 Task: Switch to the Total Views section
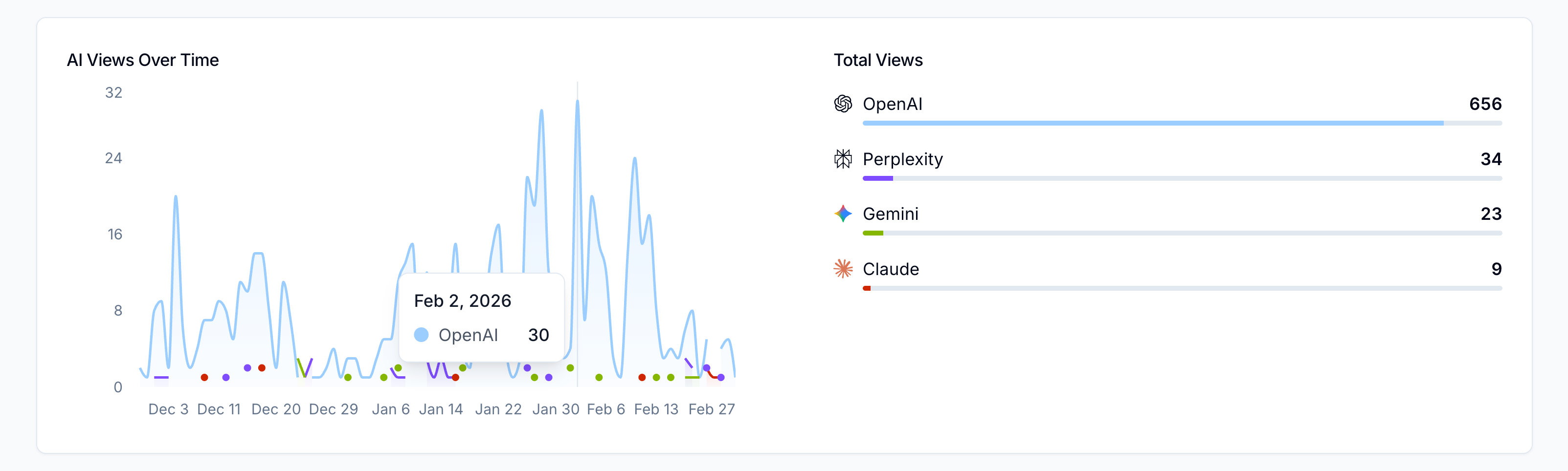pyautogui.click(x=878, y=60)
